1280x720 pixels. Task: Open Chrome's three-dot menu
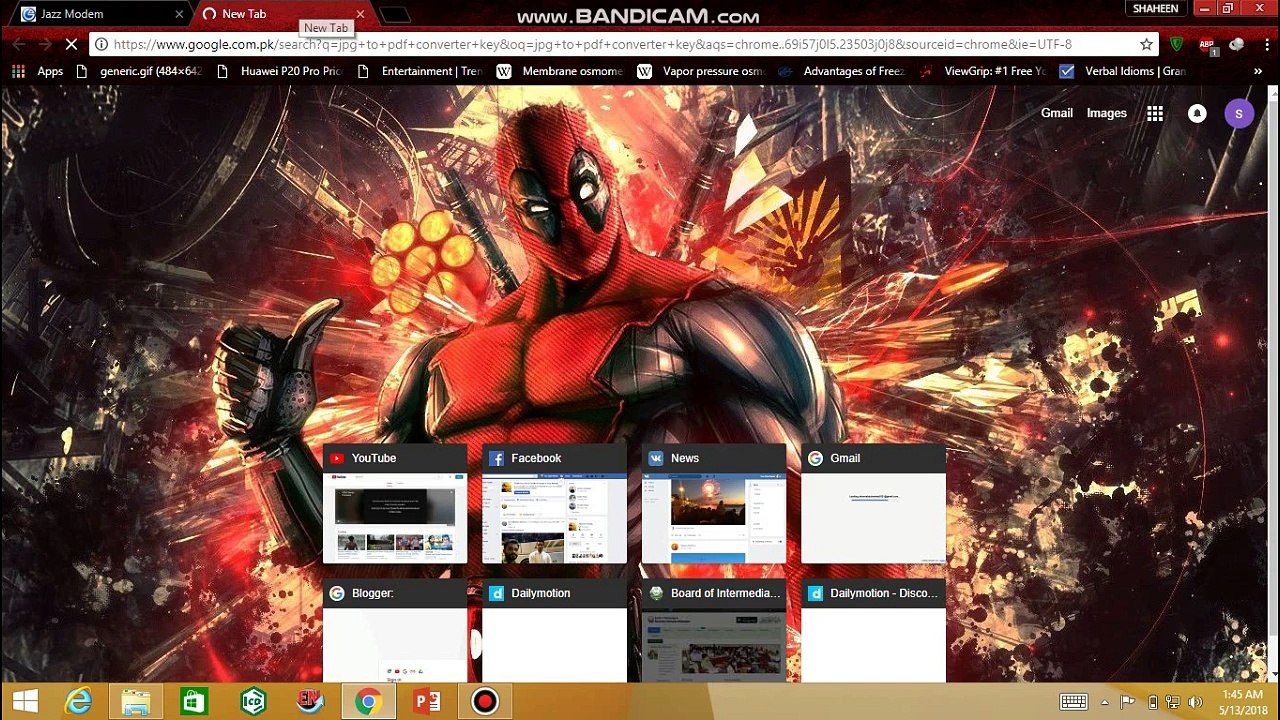click(x=1265, y=44)
